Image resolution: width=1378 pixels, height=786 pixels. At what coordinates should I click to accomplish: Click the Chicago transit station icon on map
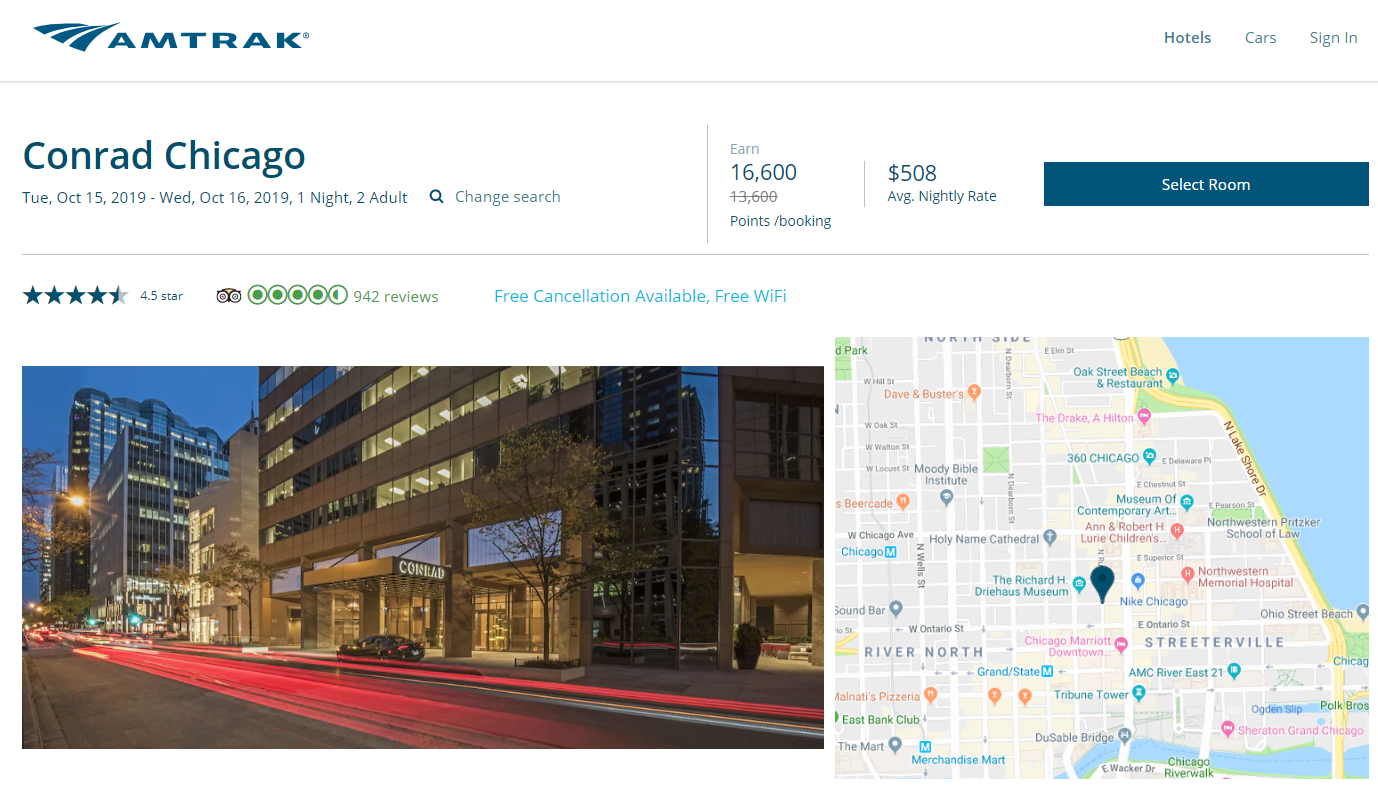(x=890, y=551)
